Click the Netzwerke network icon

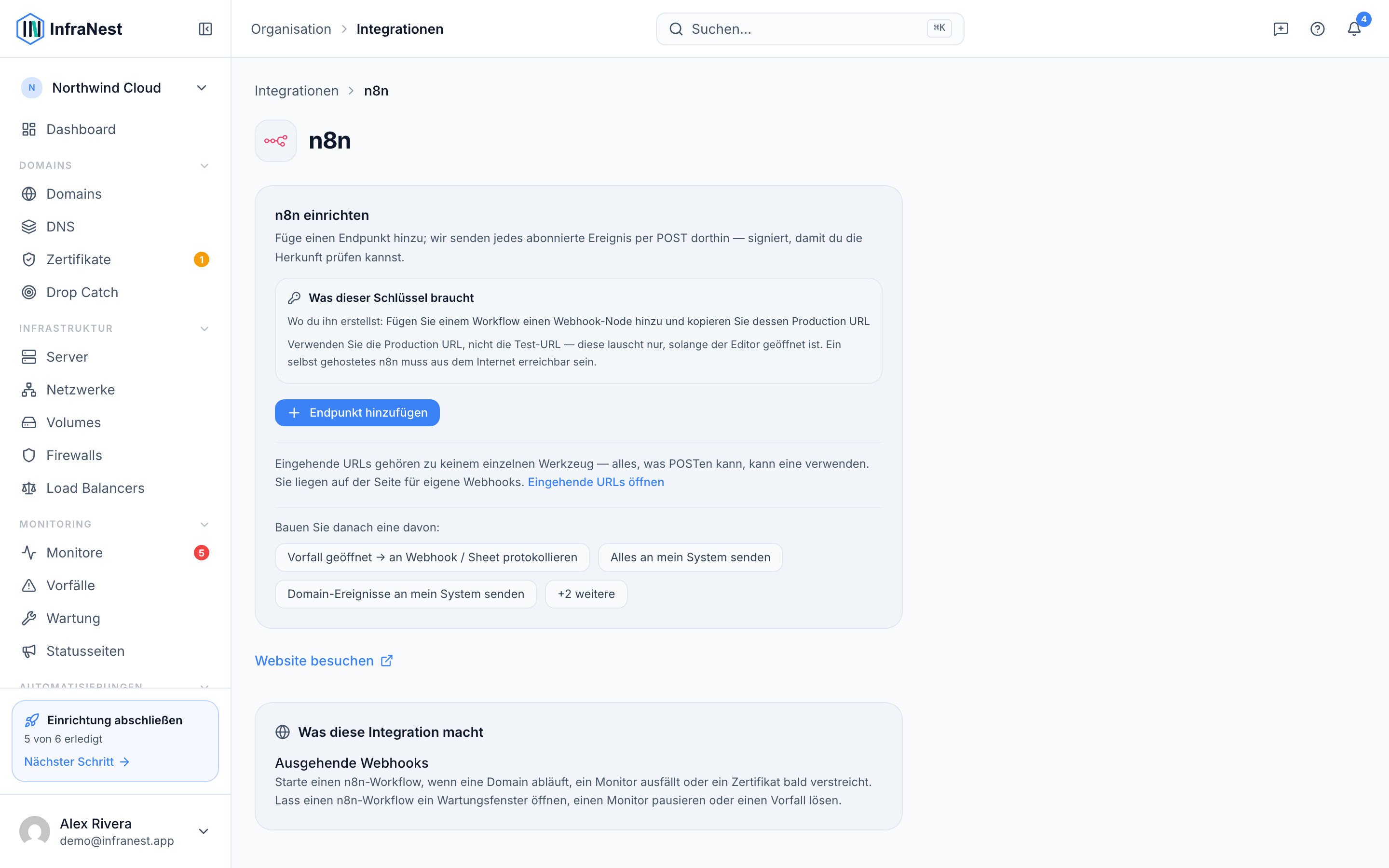[29, 390]
